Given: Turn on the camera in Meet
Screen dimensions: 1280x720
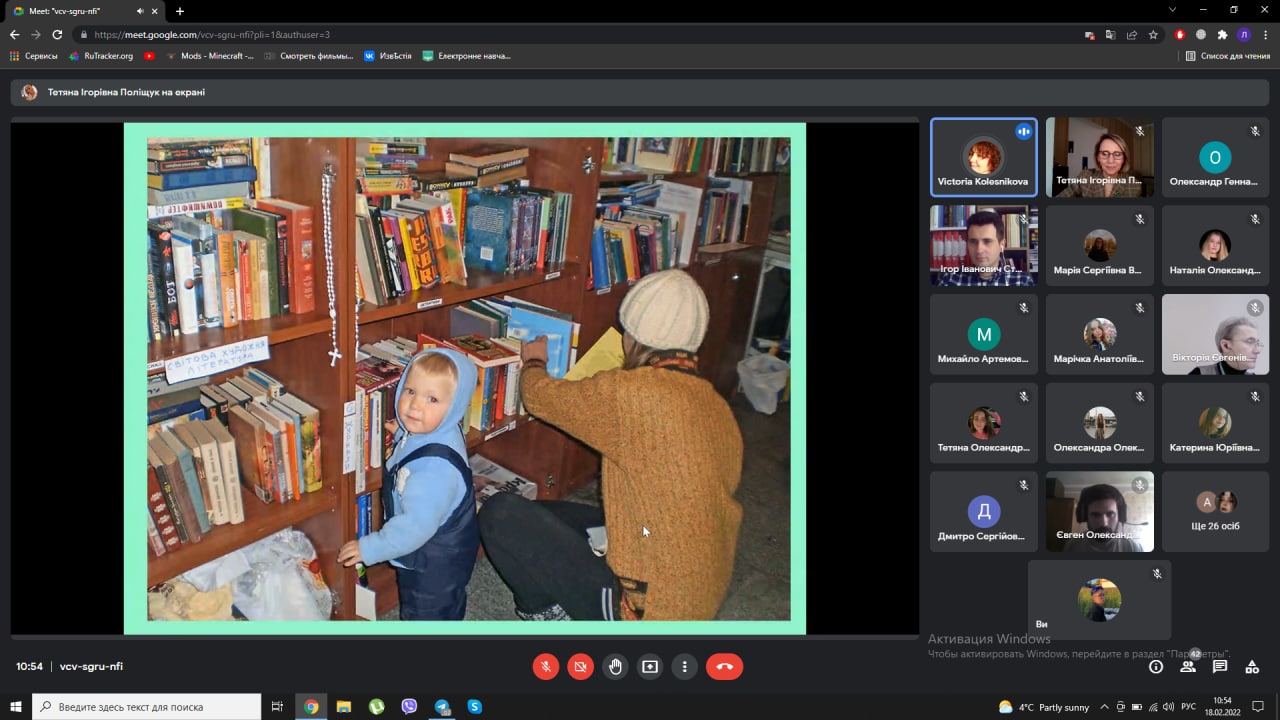Looking at the screenshot, I should click(x=580, y=667).
